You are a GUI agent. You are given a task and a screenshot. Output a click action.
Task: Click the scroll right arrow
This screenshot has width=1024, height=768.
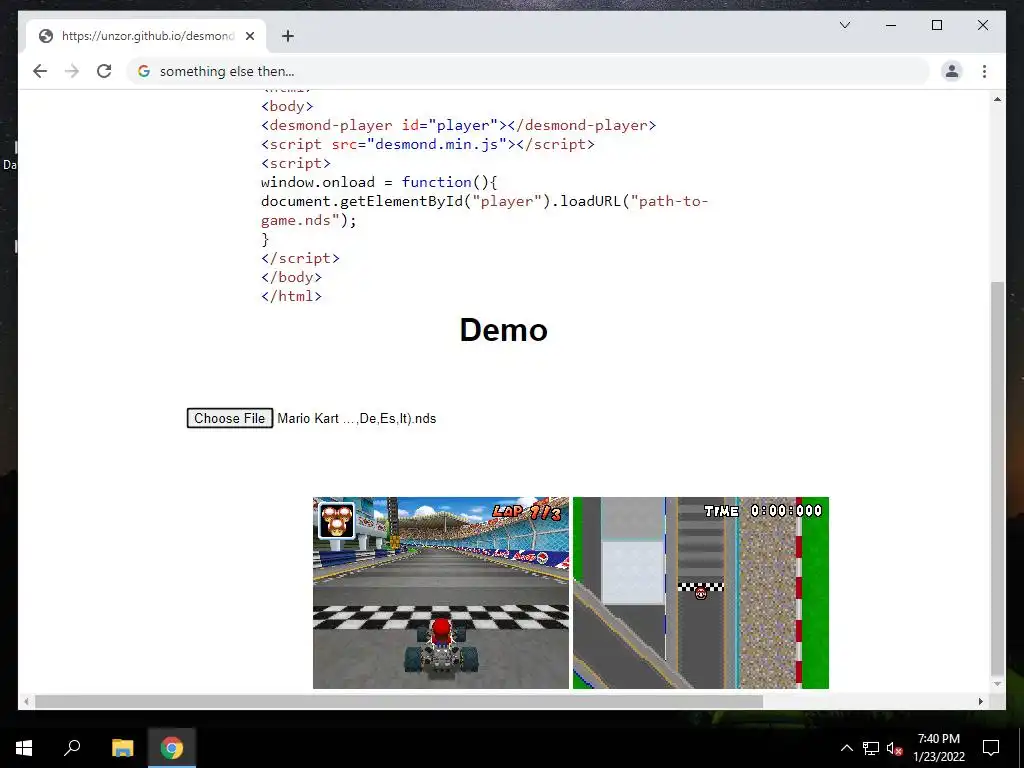981,702
